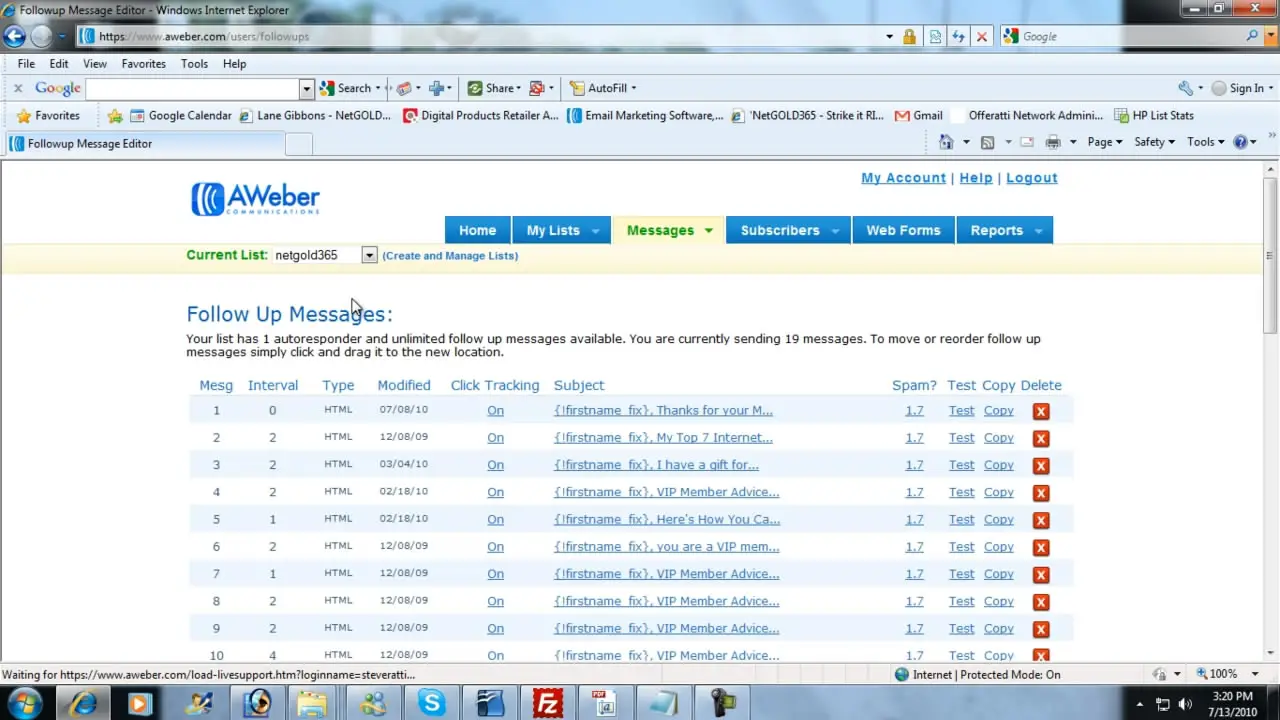Click the Read Mail icon in command bar
This screenshot has height=720, width=1280.
pyautogui.click(x=1026, y=142)
